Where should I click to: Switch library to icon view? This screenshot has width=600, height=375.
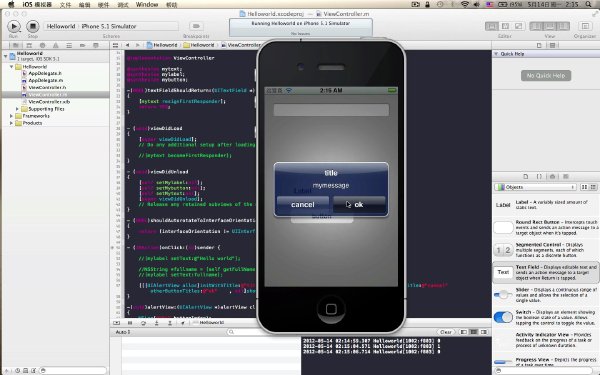[x=584, y=187]
